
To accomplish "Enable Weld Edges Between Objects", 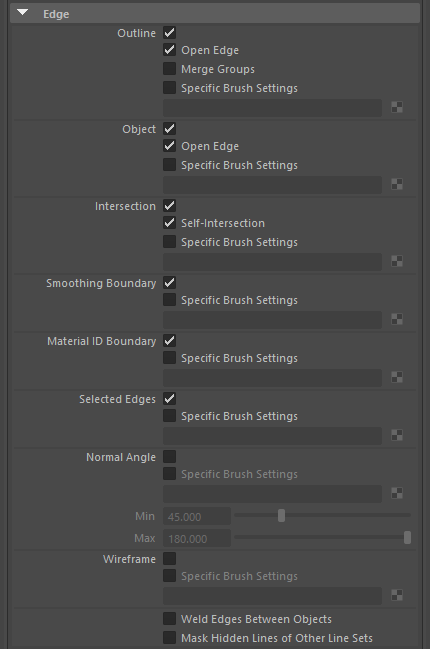I will (169, 619).
